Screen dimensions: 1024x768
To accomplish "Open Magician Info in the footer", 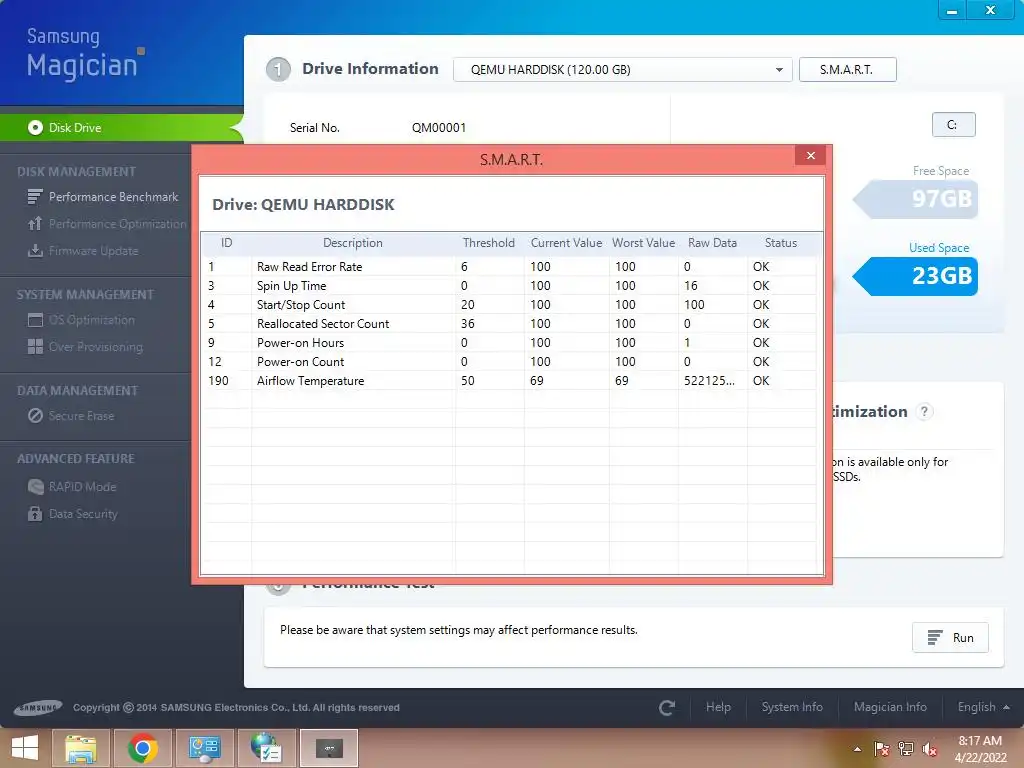I will click(x=890, y=707).
